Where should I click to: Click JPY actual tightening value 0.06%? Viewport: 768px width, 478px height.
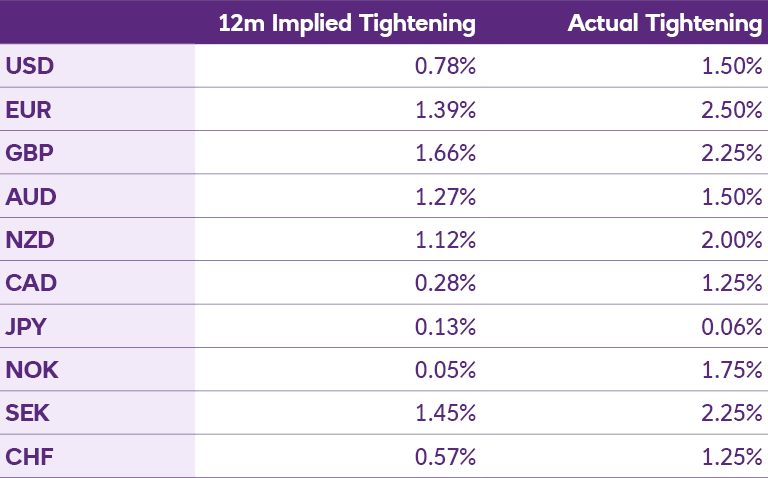tap(732, 327)
